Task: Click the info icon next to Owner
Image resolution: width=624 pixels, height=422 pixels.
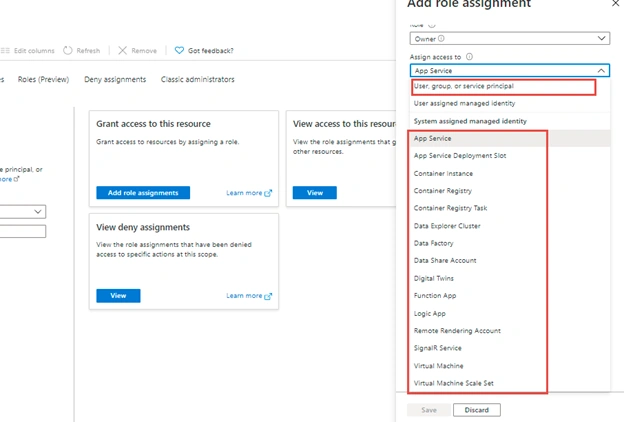Action: pyautogui.click(x=441, y=39)
